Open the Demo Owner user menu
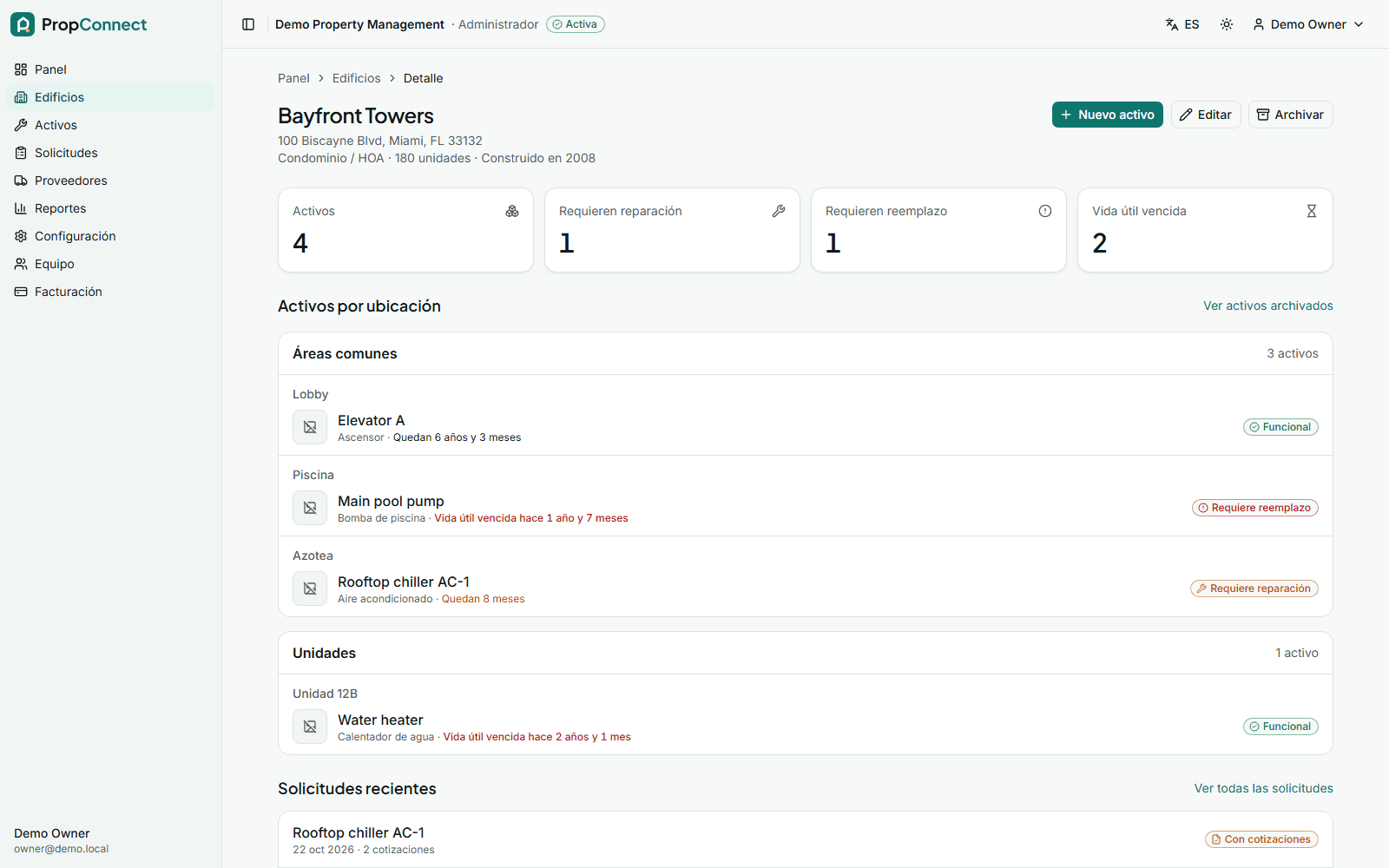The height and width of the screenshot is (868, 1389). pyautogui.click(x=1308, y=24)
